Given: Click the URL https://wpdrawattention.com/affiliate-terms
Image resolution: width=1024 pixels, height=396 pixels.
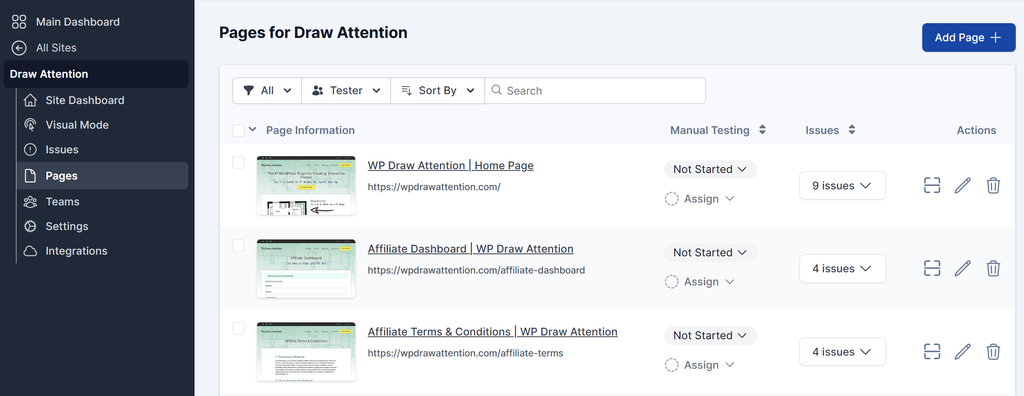Looking at the screenshot, I should [x=465, y=353].
